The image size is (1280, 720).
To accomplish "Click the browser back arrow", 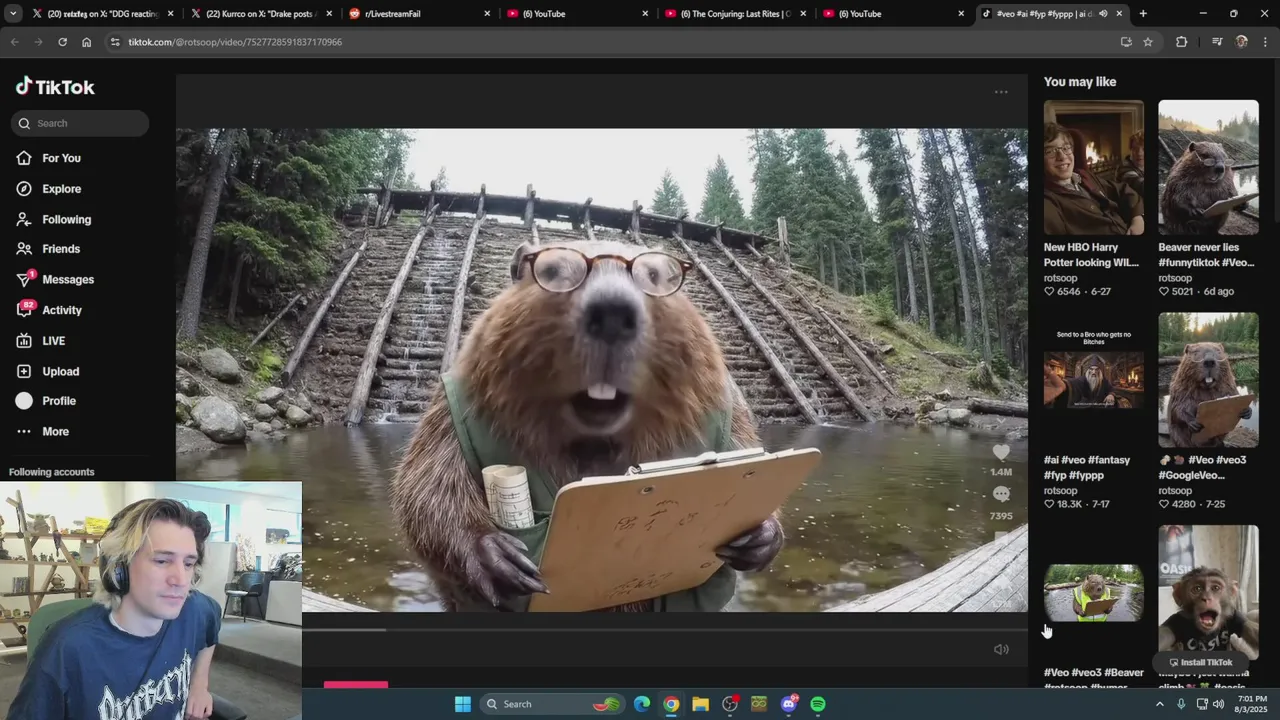I will click(14, 42).
